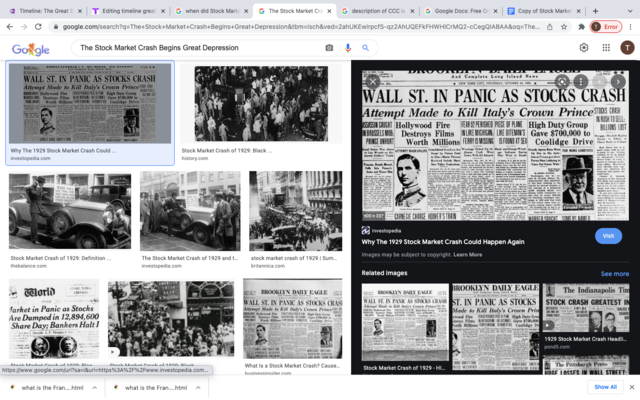Open tab search dropdown chevron
Screen dimensions: 640x400
(630, 11)
